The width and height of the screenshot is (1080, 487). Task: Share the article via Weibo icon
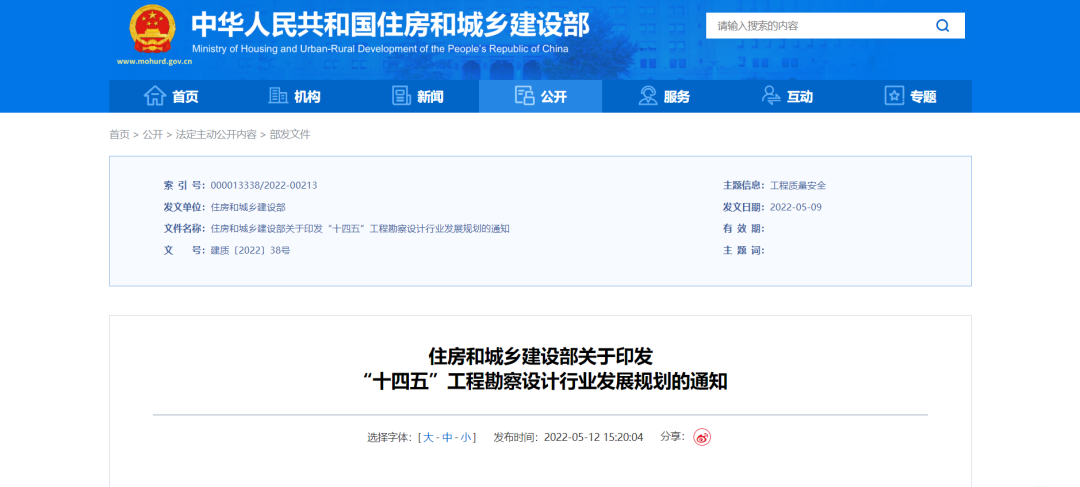[x=702, y=437]
